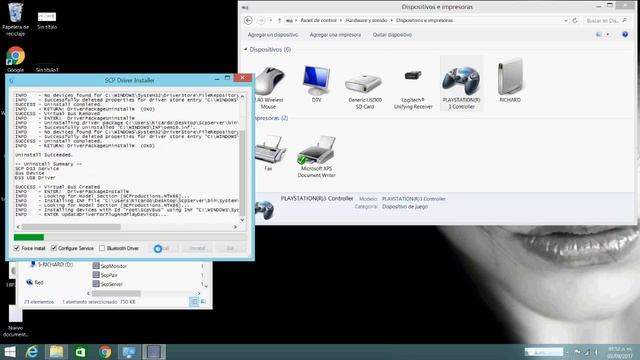Select the ScpServer file
Viewport: 640px width, 360px height.
(x=108, y=284)
